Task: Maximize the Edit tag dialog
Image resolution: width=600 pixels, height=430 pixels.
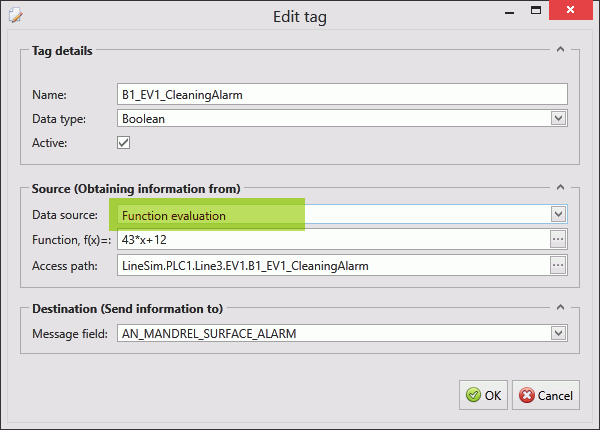Action: pos(536,10)
